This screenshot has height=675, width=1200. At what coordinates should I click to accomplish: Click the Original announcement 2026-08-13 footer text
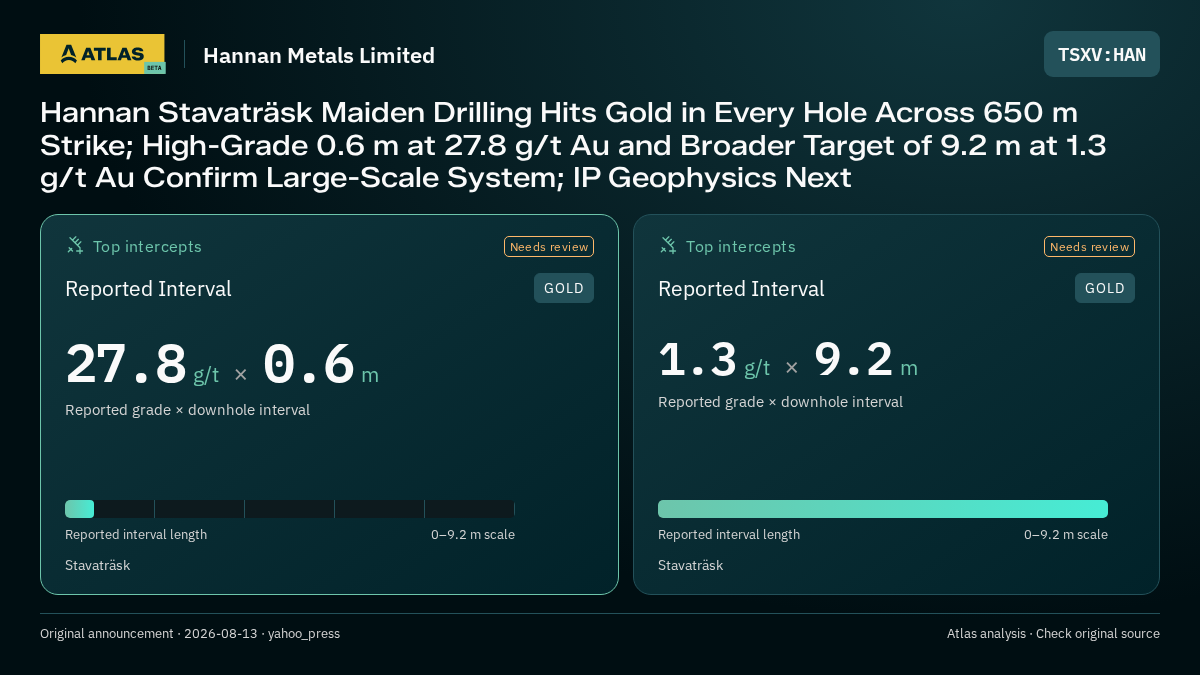190,634
